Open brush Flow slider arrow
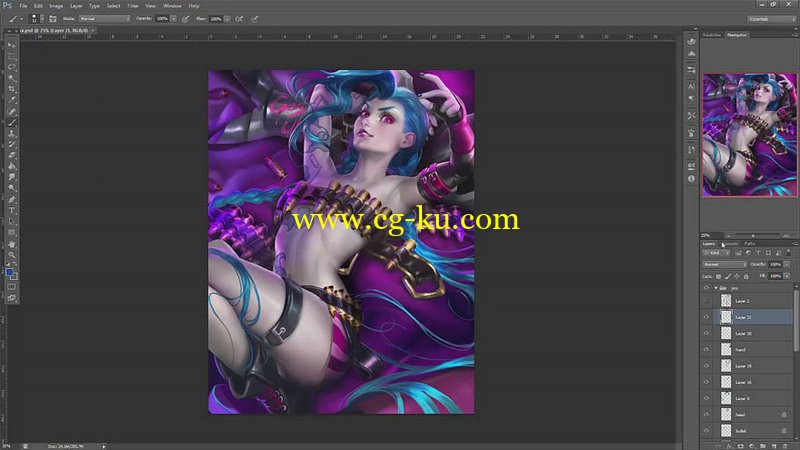The width and height of the screenshot is (800, 450). 227,19
